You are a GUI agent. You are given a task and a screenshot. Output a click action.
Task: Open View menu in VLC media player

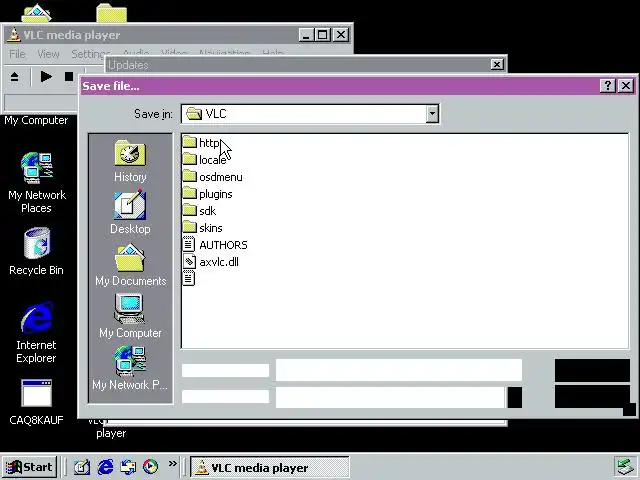(48, 54)
